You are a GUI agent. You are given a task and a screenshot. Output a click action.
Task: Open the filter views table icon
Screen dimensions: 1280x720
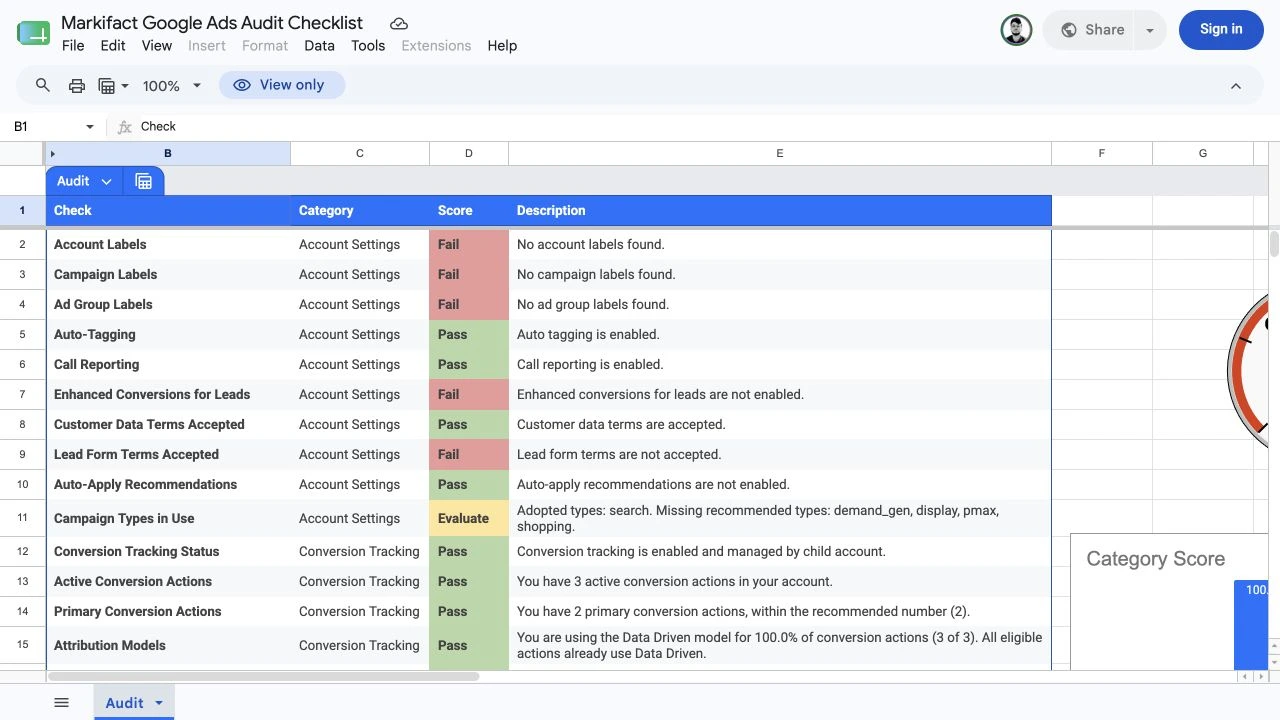pos(107,86)
